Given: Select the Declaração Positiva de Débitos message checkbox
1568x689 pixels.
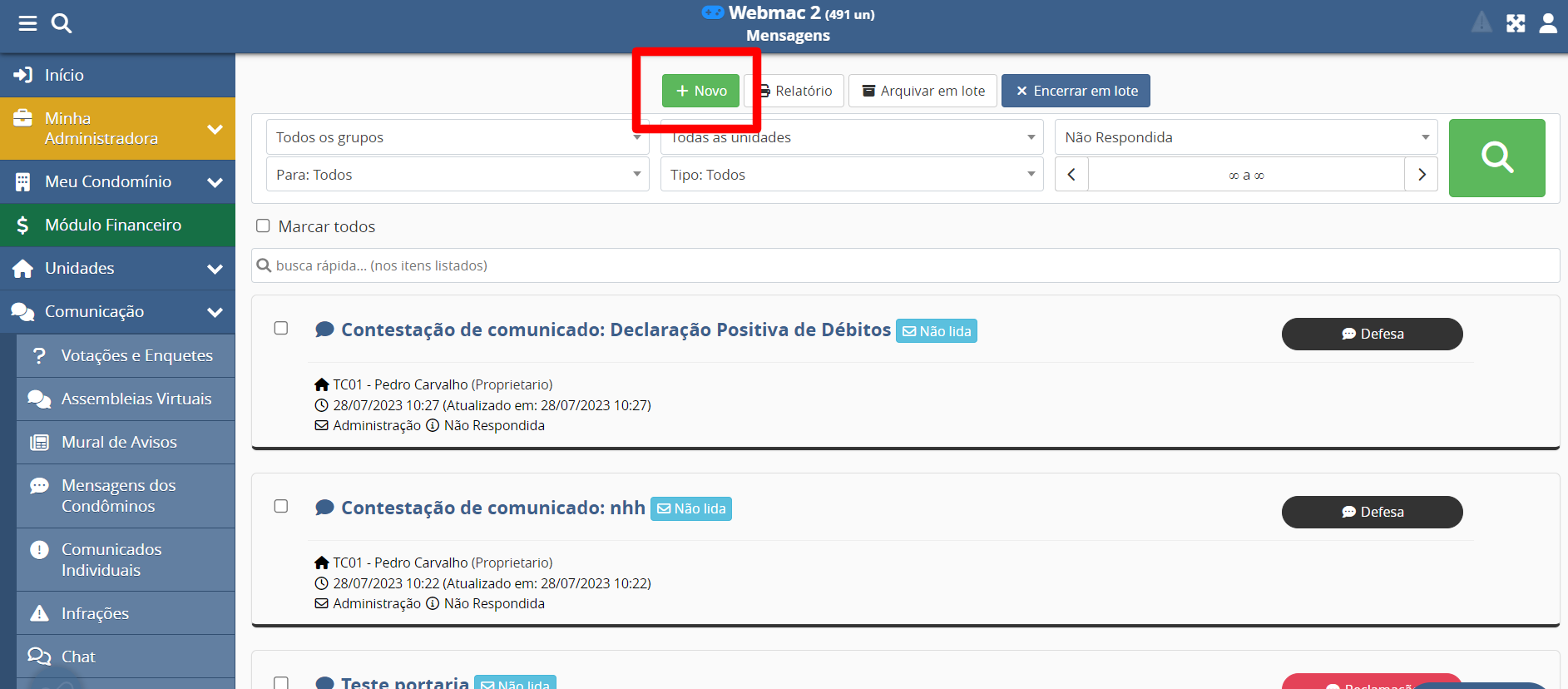Looking at the screenshot, I should click(x=281, y=329).
